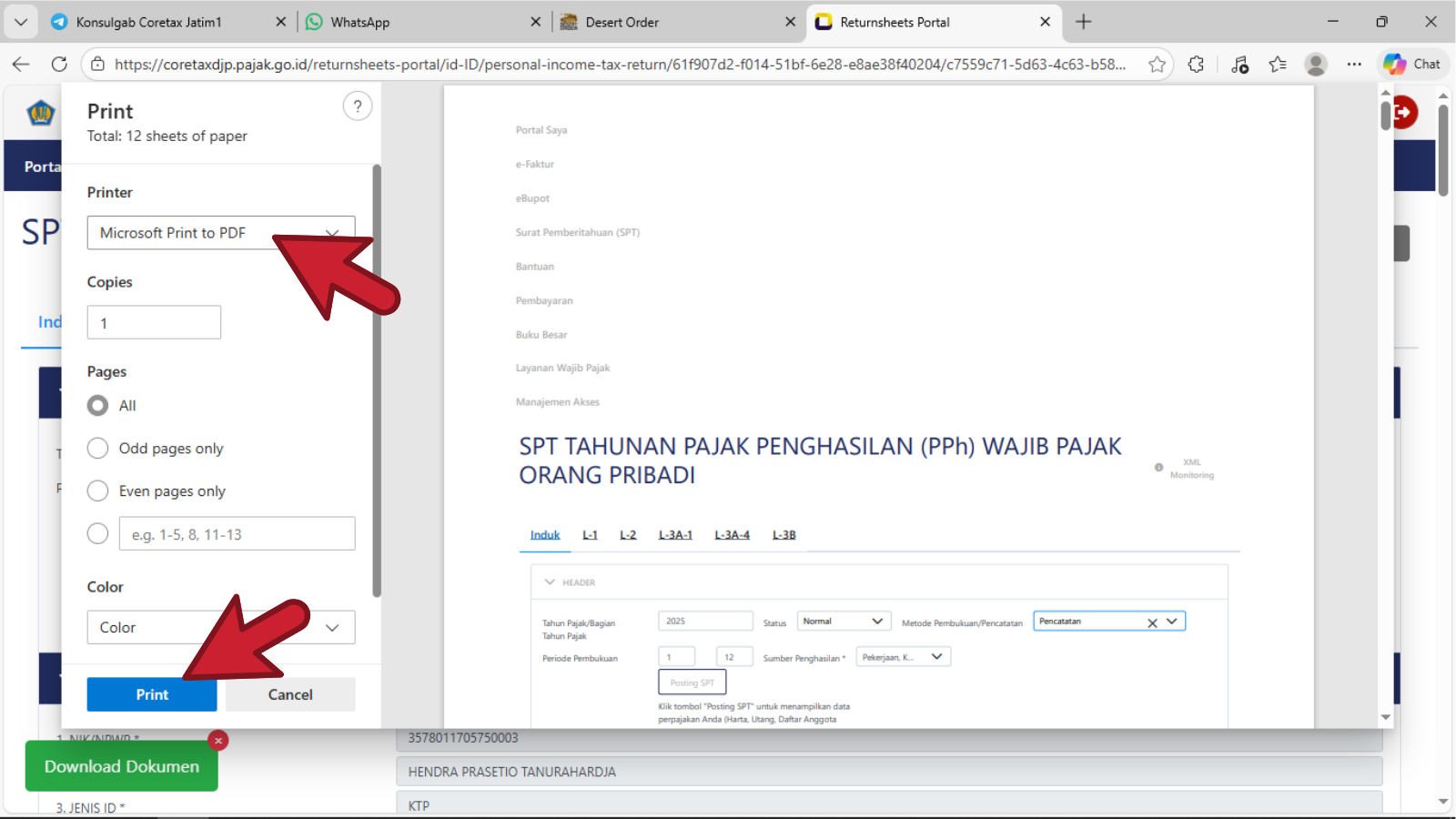This screenshot has height=819, width=1456.
Task: Open the tab search chevron in title bar
Action: tap(21, 22)
